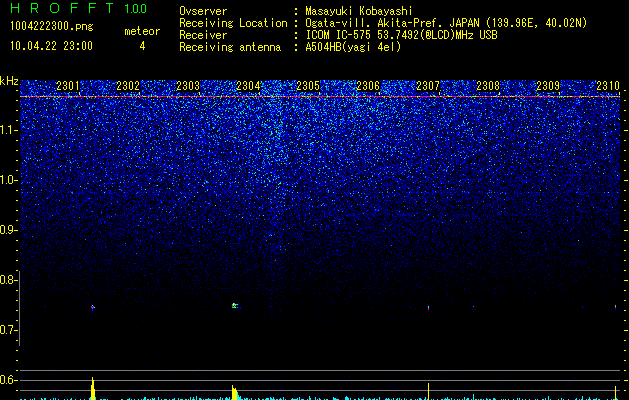Click the Receiving antenna field label
The height and width of the screenshot is (400, 629).
230,47
